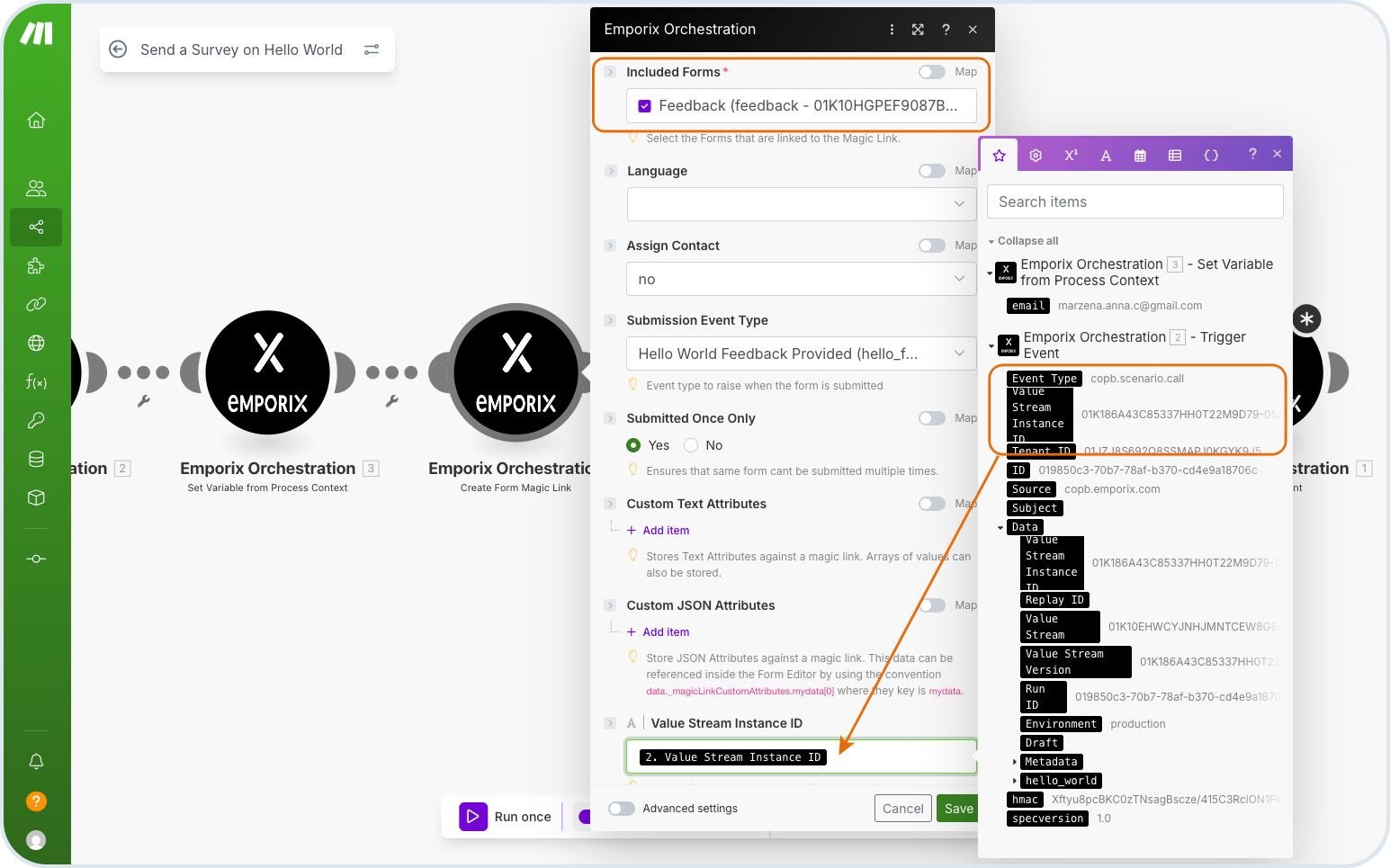Enable the Advanced settings toggle
Viewport: 1390px width, 868px height.
(x=622, y=809)
